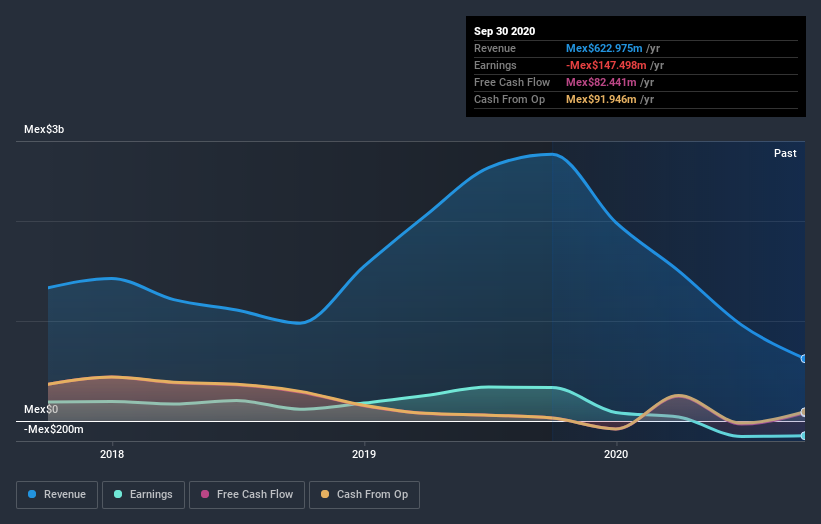
Task: Click cash from op value Mex$91.946m
Action: pyautogui.click(x=601, y=99)
